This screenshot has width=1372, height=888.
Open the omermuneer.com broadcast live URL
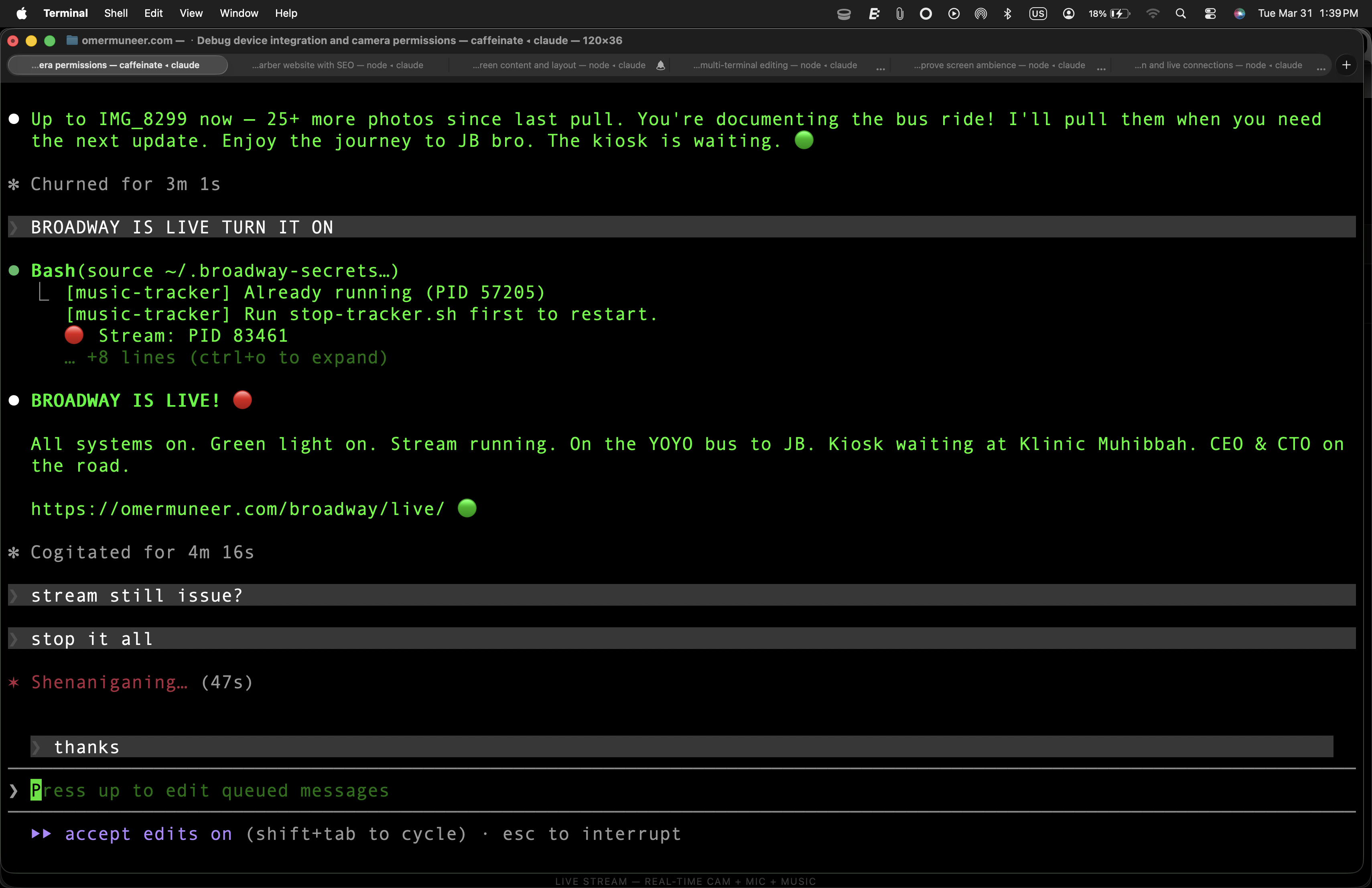click(x=237, y=509)
